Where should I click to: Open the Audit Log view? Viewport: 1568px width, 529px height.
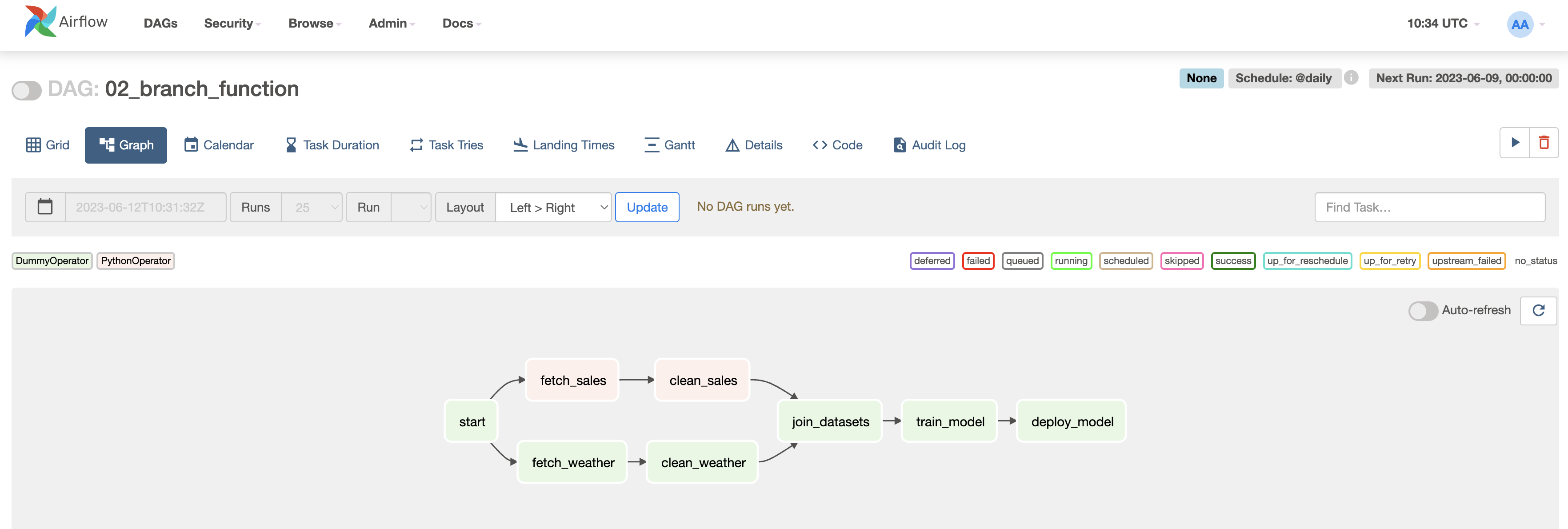point(929,145)
